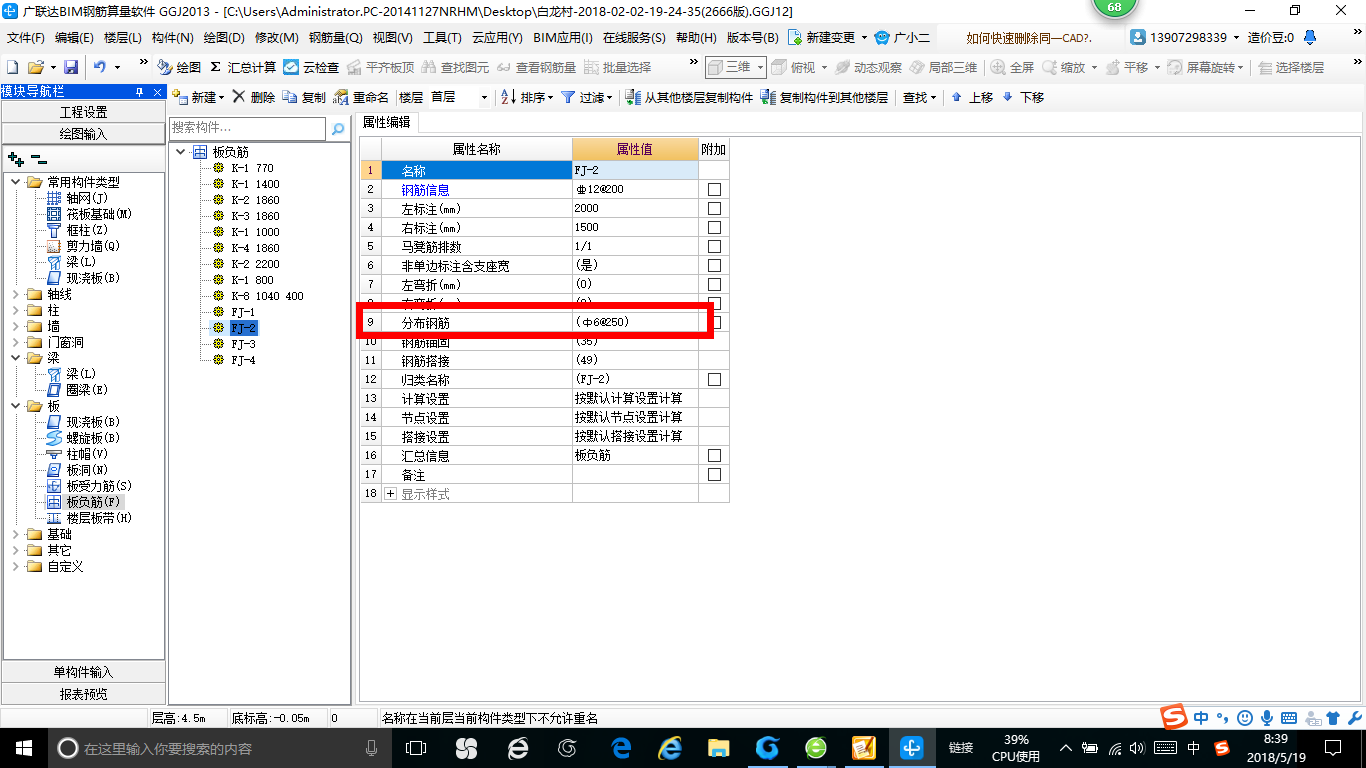
Task: Move component down with 下移
Action: pyautogui.click(x=1022, y=97)
